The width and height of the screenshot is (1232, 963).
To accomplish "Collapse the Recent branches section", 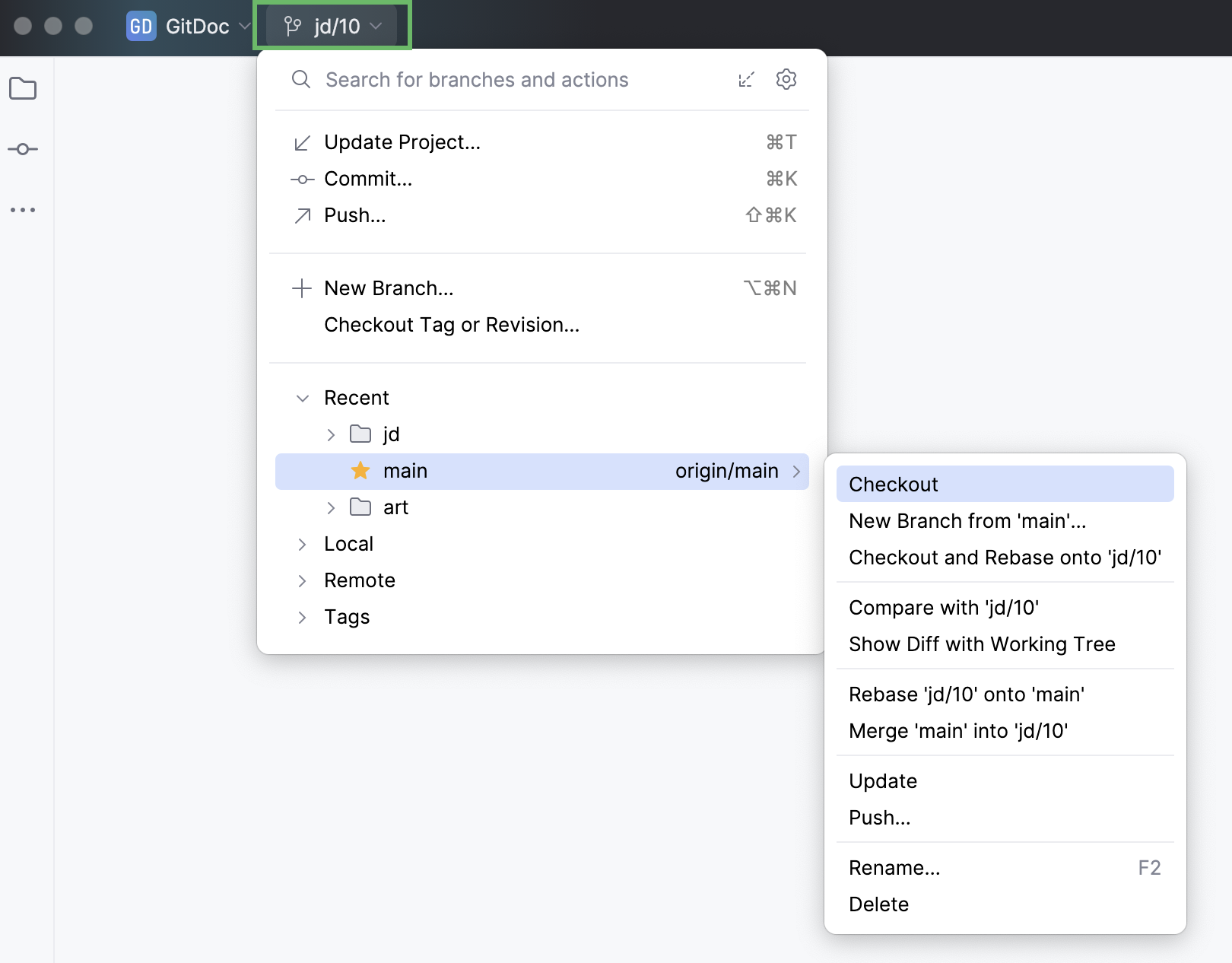I will coord(302,397).
